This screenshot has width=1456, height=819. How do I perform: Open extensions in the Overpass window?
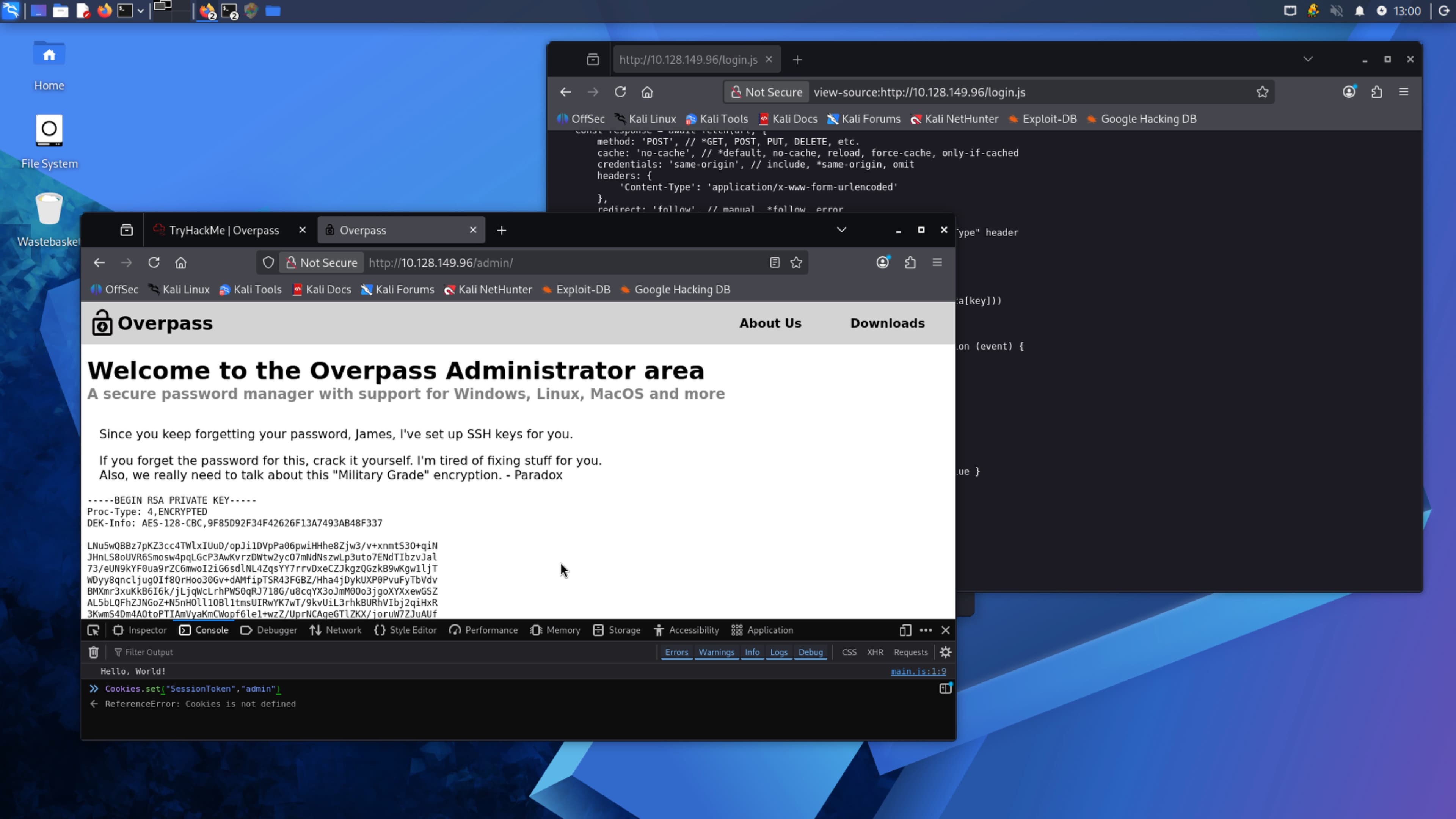(x=910, y=263)
